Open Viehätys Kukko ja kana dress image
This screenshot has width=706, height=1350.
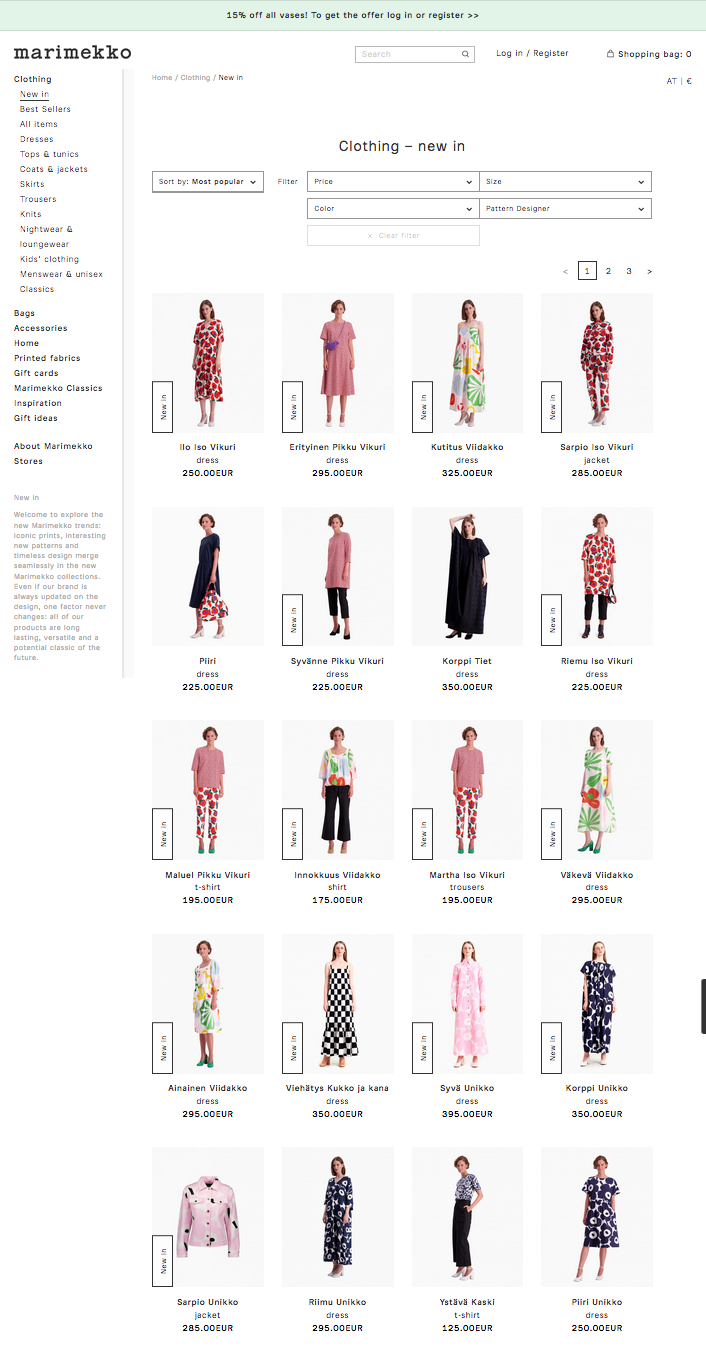point(337,1004)
